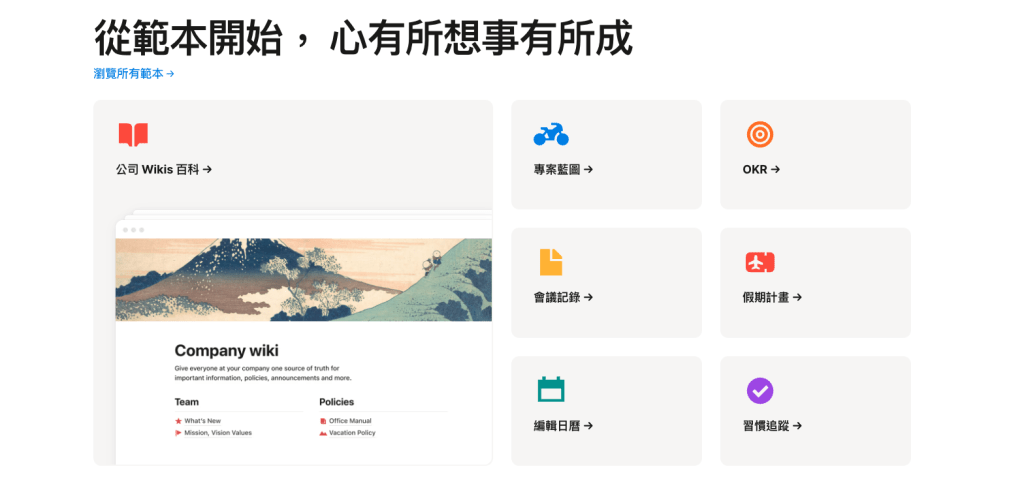Viewport: 1024px width, 488px height.
Task: Click the Team heading in preview
Action: click(187, 402)
